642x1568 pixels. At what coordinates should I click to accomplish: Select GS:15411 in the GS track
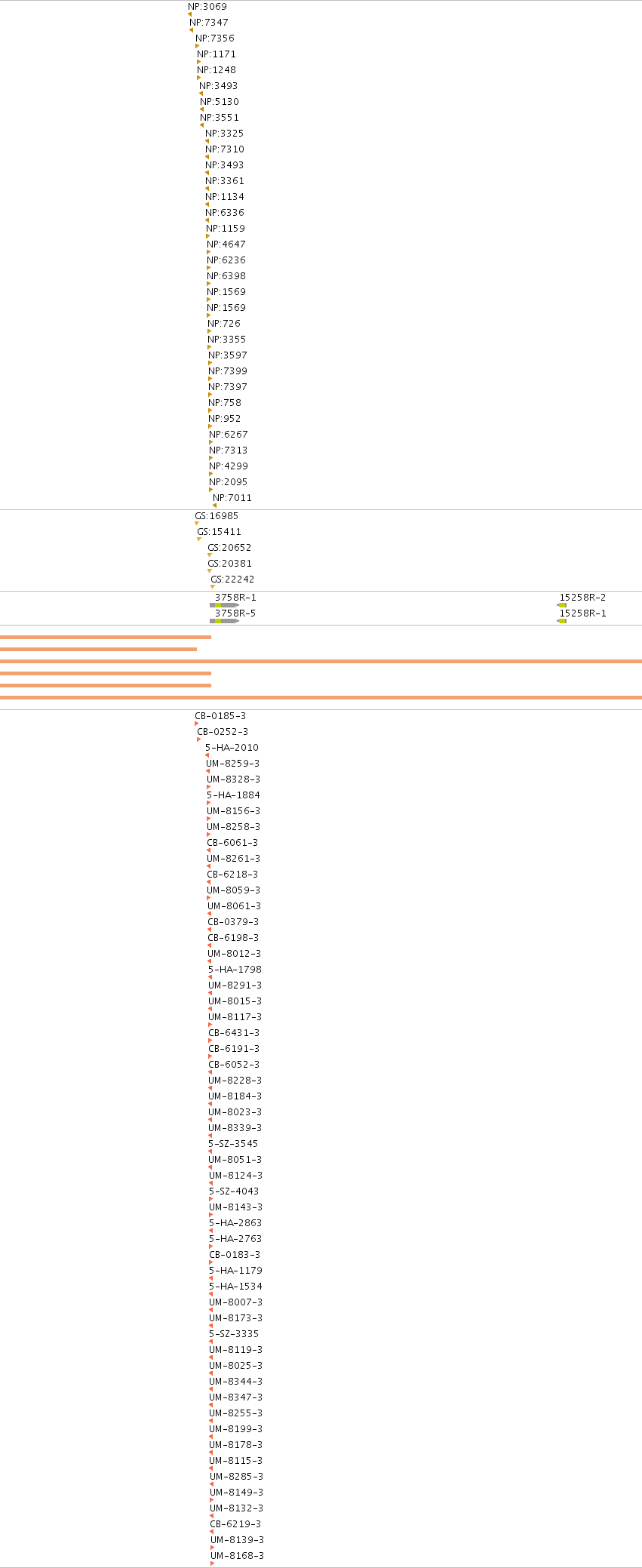coord(220,532)
